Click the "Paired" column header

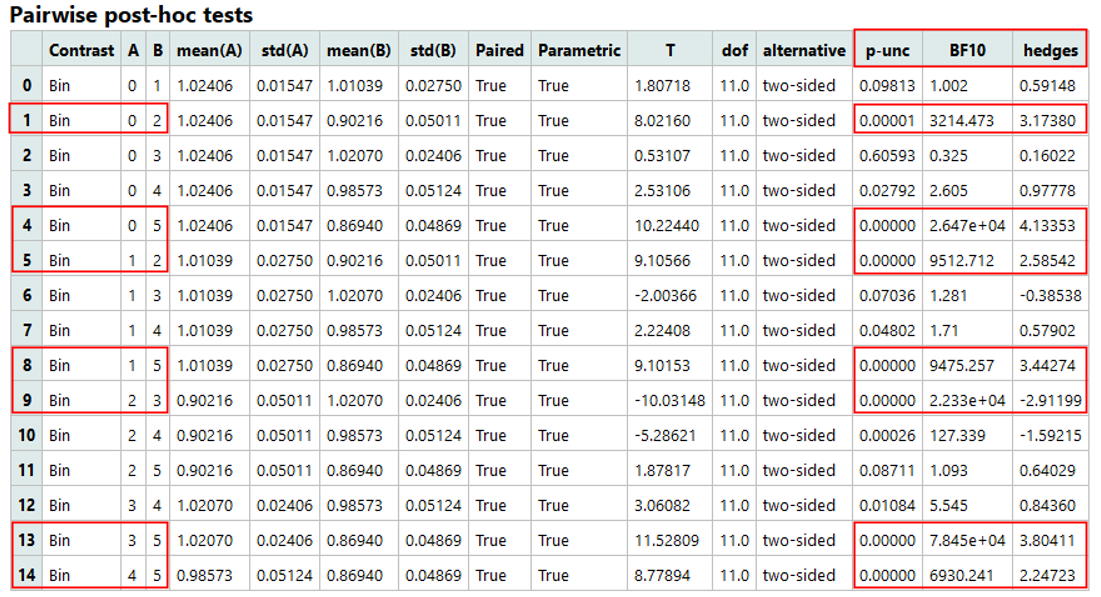tap(499, 50)
